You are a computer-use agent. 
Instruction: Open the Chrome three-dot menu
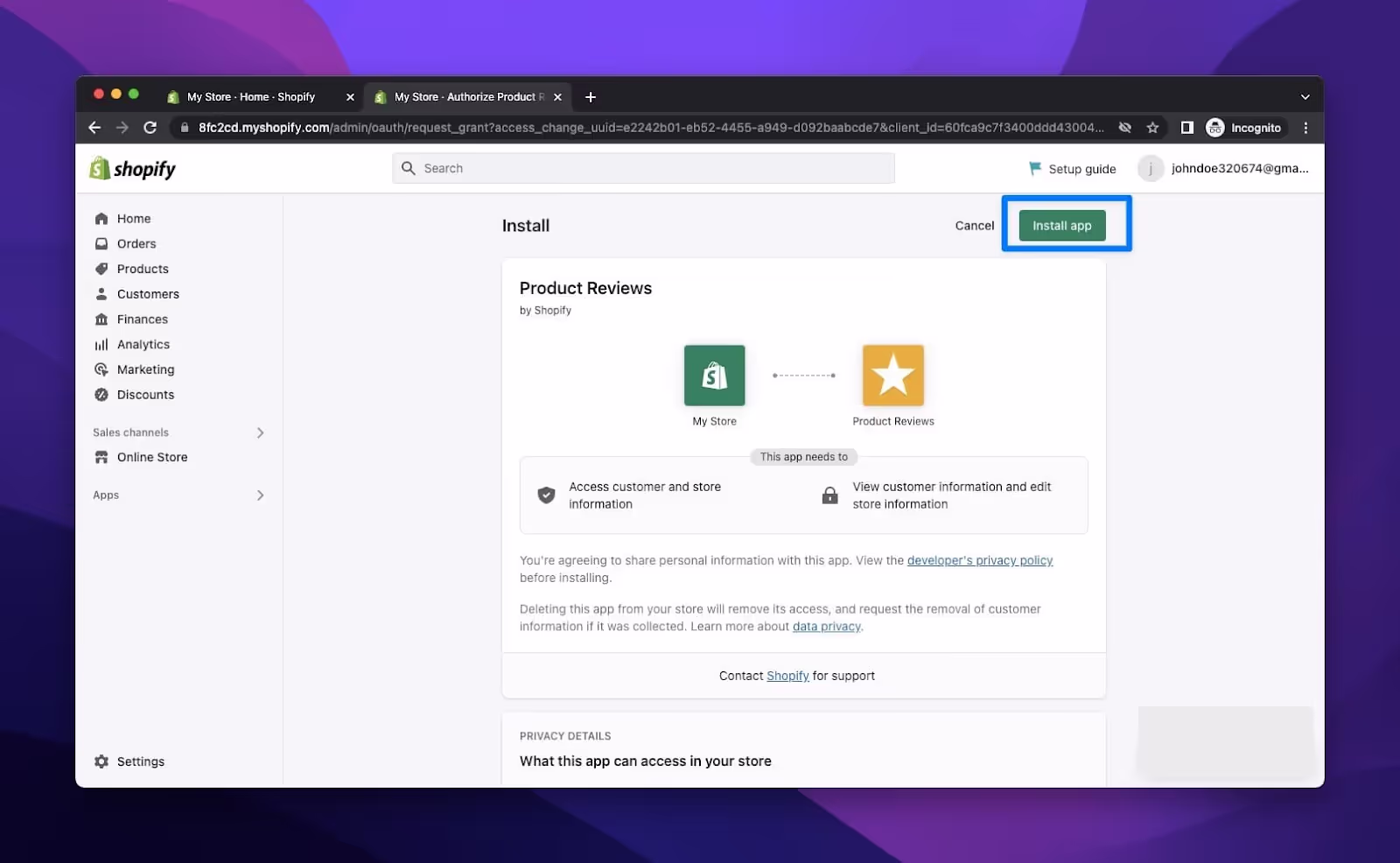pyautogui.click(x=1305, y=128)
